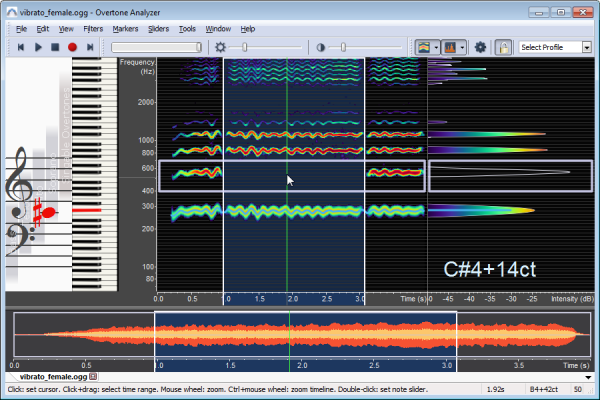Viewport: 600px width, 400px height.
Task: Click the contrast half-circle icon
Action: 321,47
